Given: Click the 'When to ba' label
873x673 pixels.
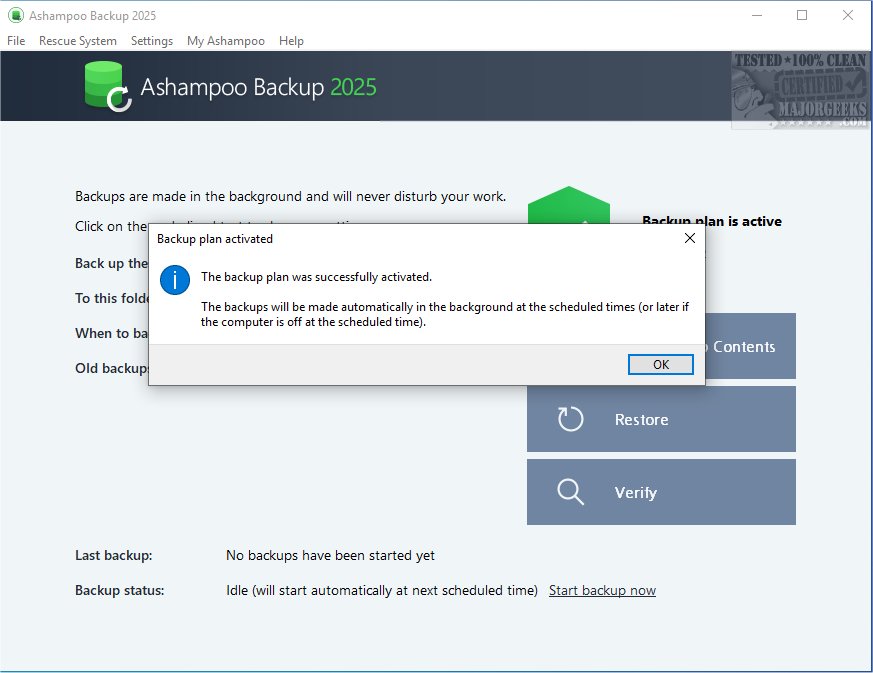Looking at the screenshot, I should click(112, 333).
